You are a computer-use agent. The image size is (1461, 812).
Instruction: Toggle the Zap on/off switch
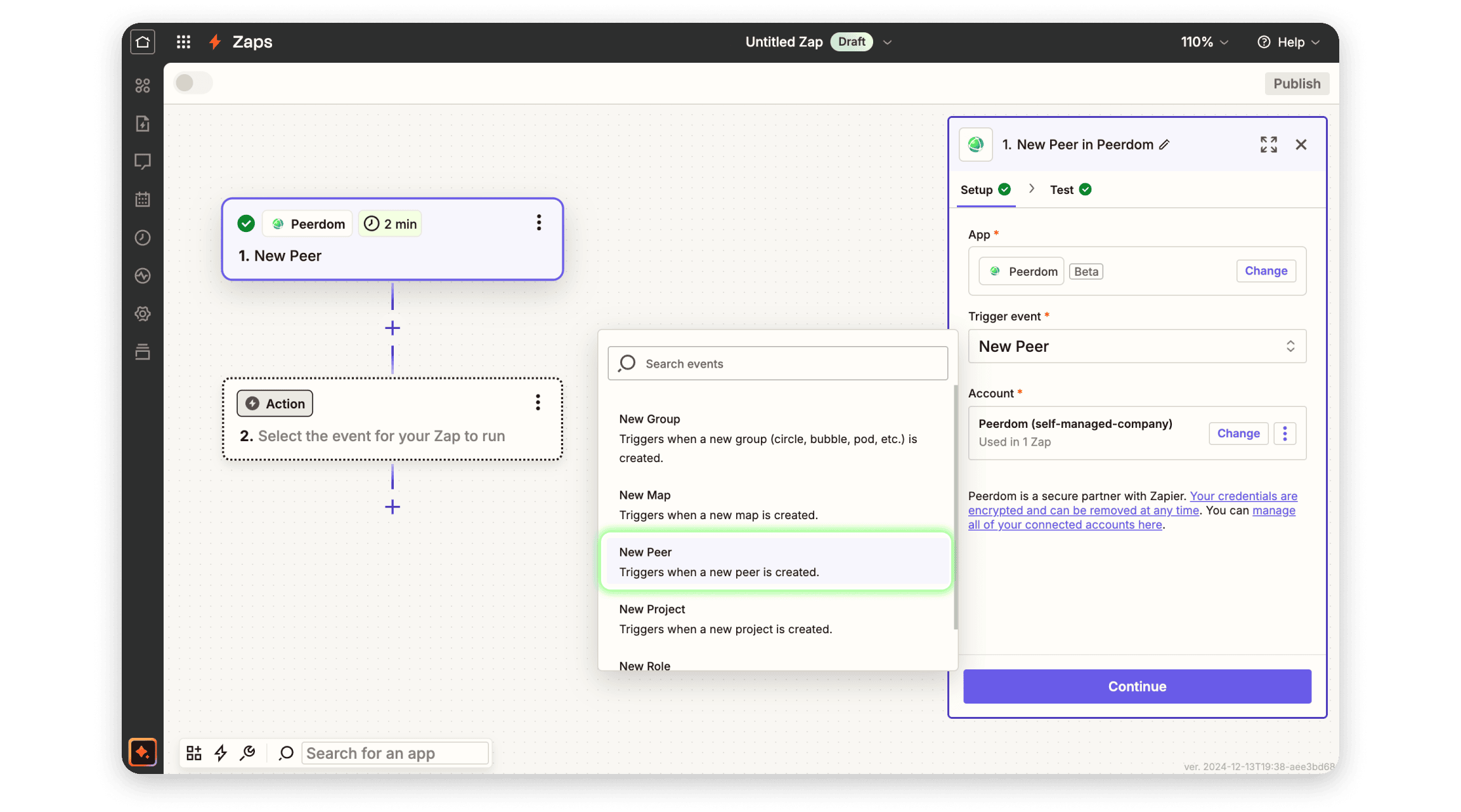pyautogui.click(x=193, y=83)
